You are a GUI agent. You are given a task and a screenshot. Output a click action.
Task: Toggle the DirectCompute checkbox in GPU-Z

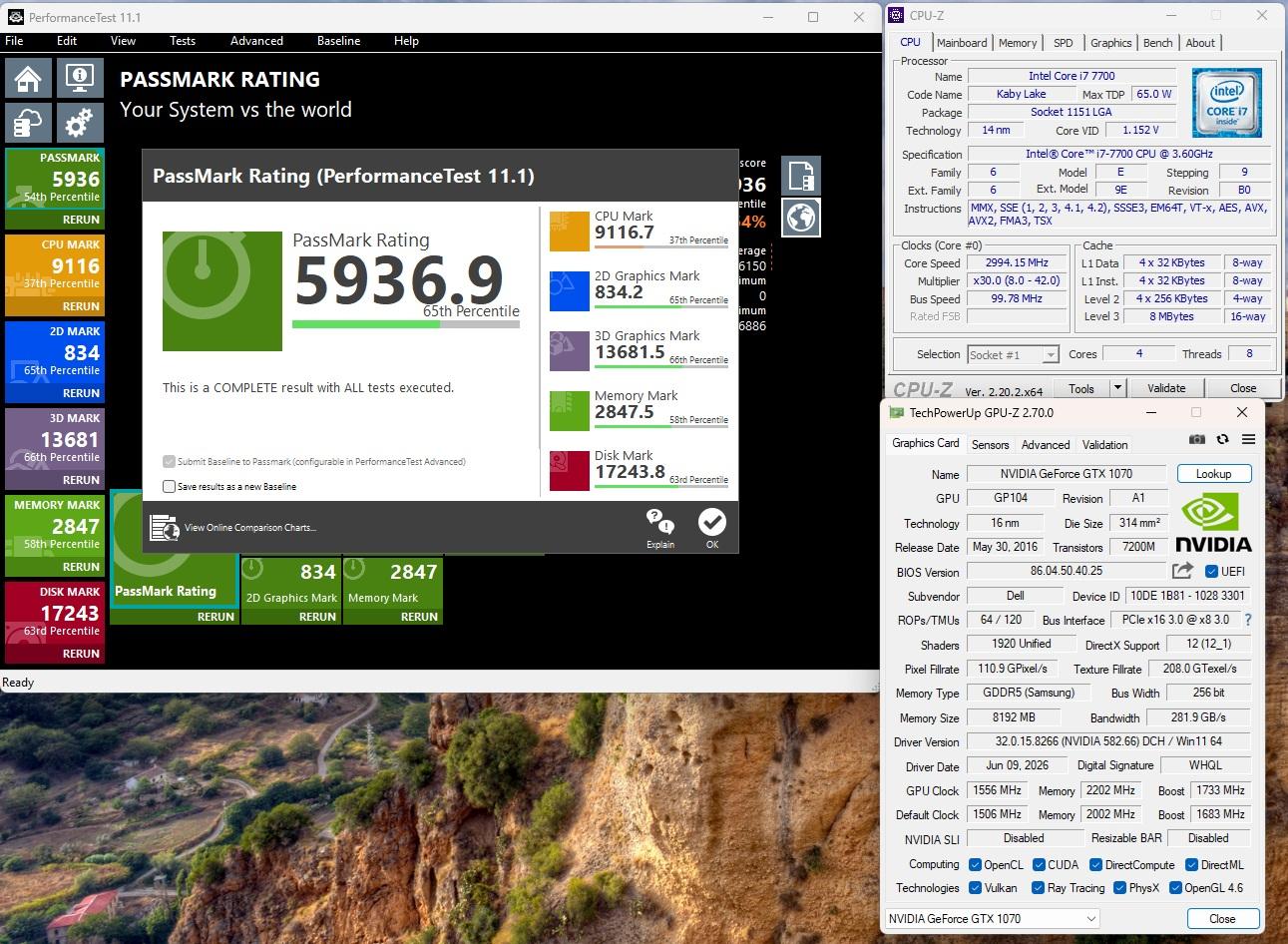click(1095, 865)
